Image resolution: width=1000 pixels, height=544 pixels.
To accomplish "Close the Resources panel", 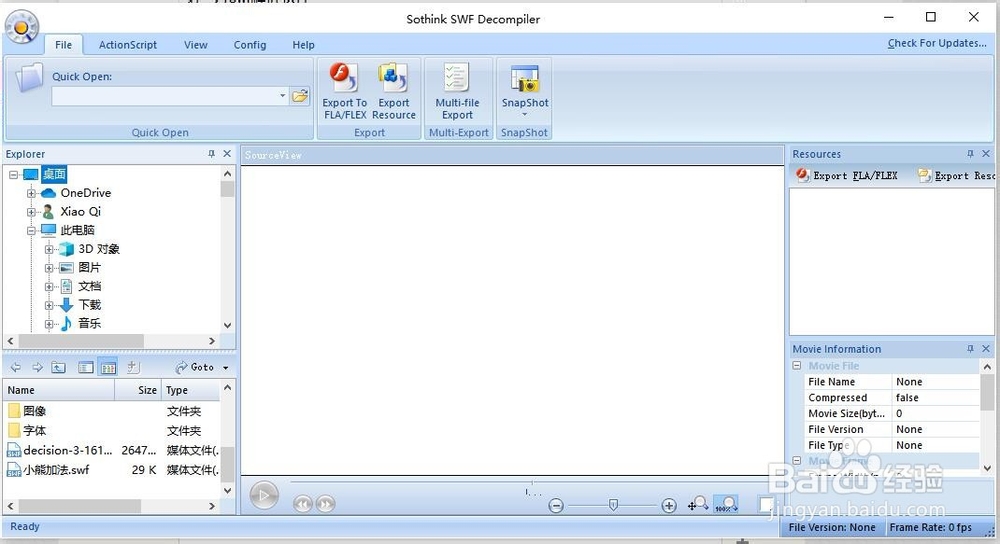I will 986,154.
